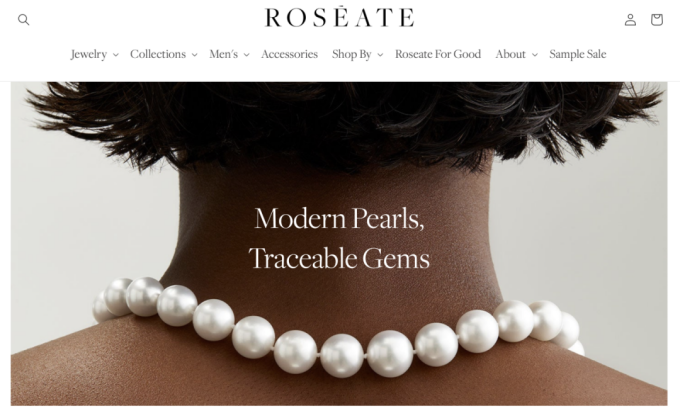This screenshot has height=418, width=680.
Task: Visit the Roseate For Good page
Action: tap(438, 54)
